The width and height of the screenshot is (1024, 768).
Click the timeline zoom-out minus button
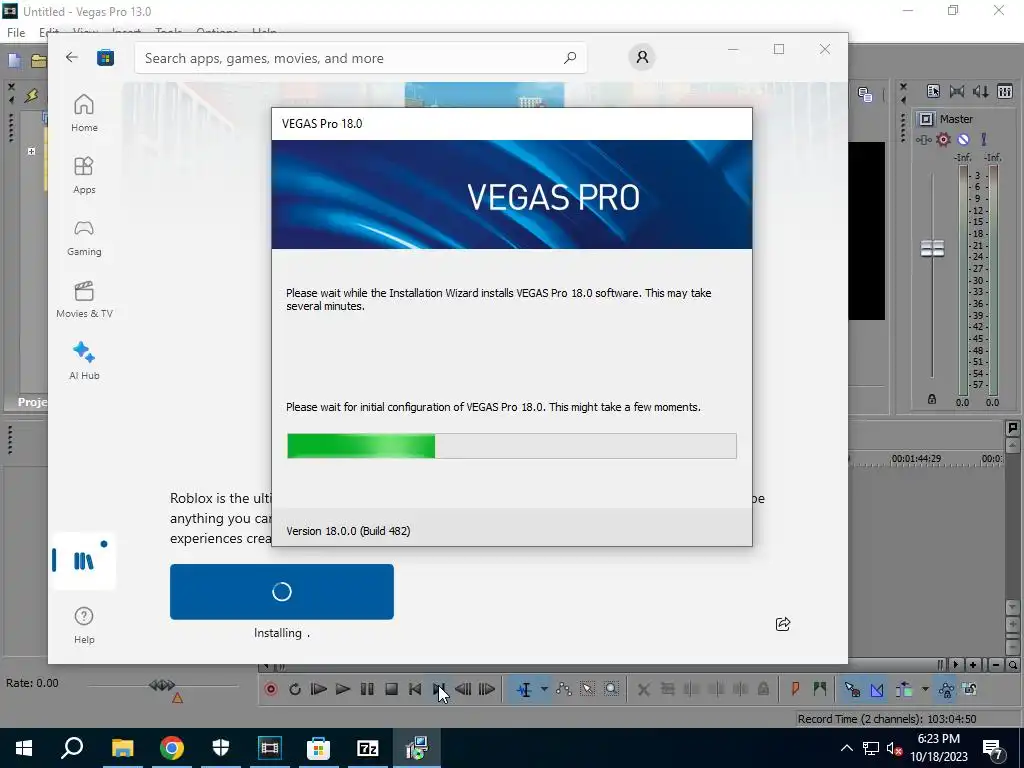pyautogui.click(x=995, y=665)
